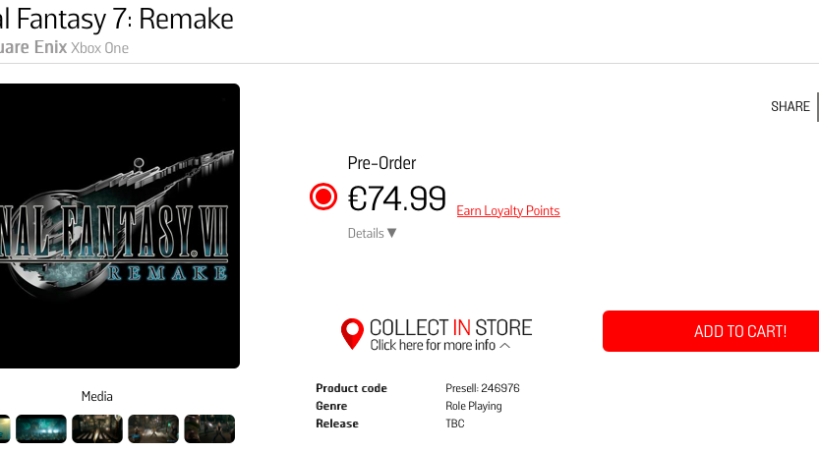The width and height of the screenshot is (819, 452).
Task: Choose the rightmost media thumbnail
Action: point(209,428)
